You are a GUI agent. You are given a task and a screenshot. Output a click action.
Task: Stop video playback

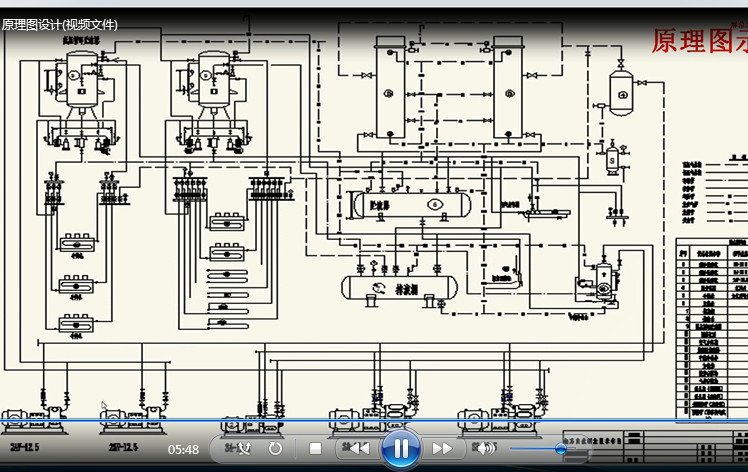pyautogui.click(x=315, y=449)
